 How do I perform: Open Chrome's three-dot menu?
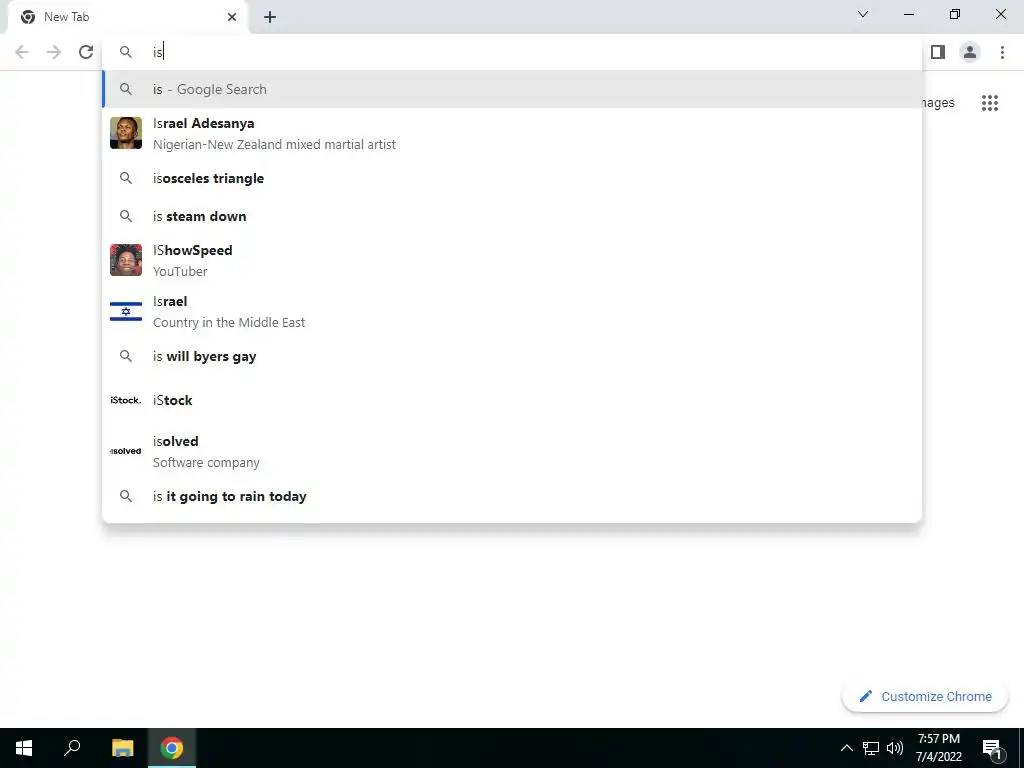(x=1002, y=52)
